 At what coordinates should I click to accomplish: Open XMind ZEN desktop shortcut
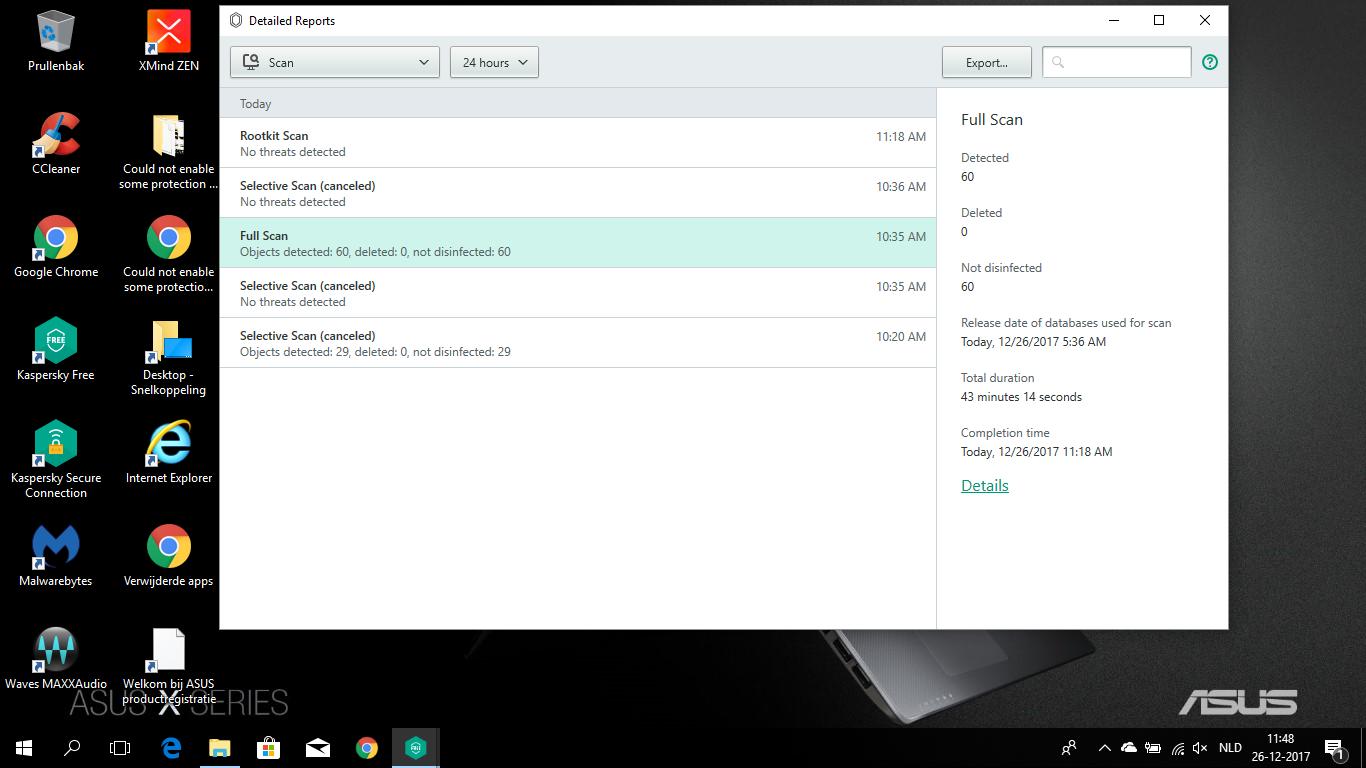168,41
